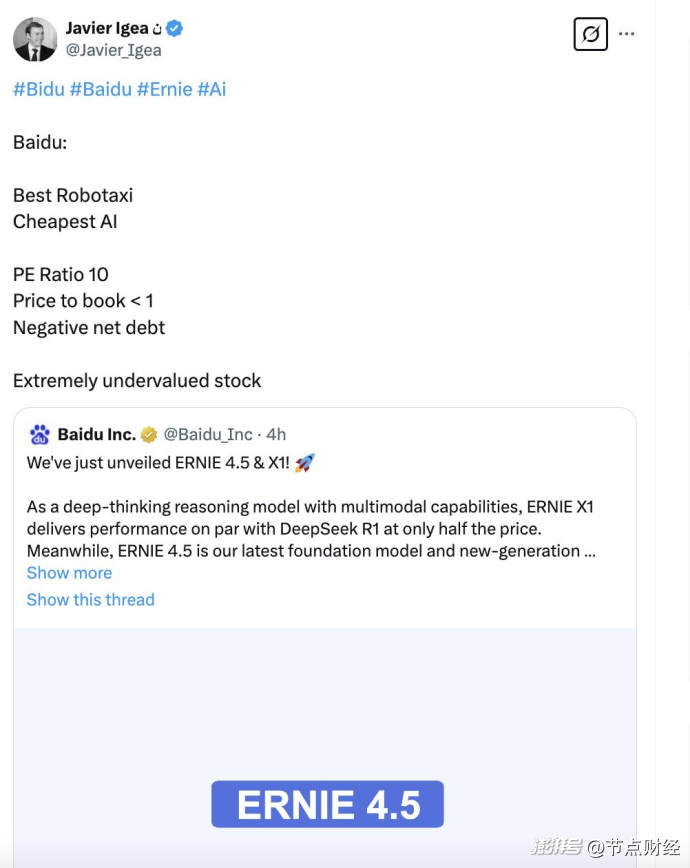
Task: Click the gold verified badge next to Baidu Inc.
Action: (x=149, y=434)
